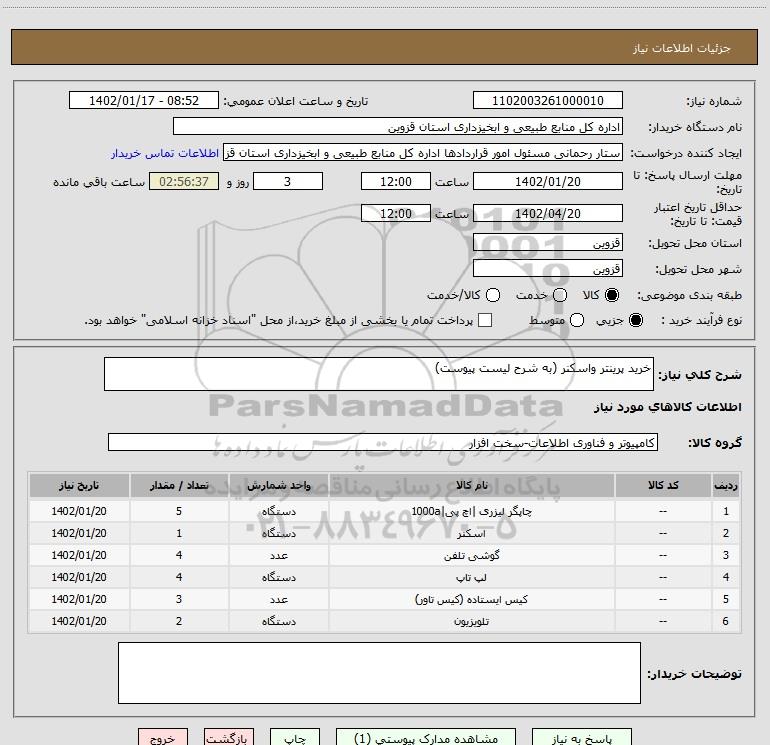Screen dimensions: 770x745
Task: Click the price validity date 1402/04/20 field
Action: click(548, 213)
